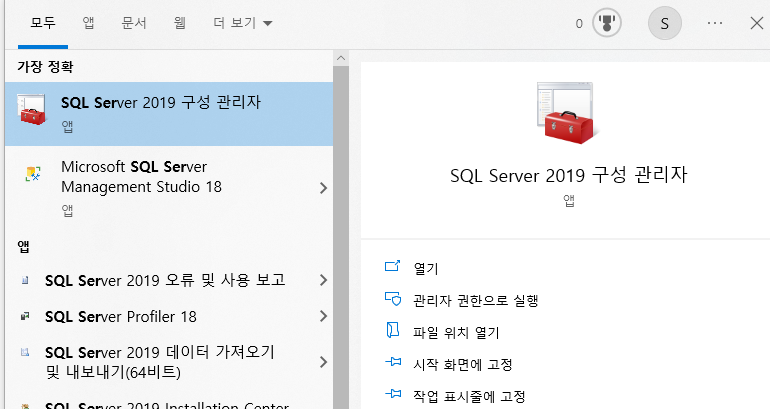The height and width of the screenshot is (409, 770).
Task: Select Microsoft SQL Server Management Studio 18 result
Action: (x=169, y=188)
